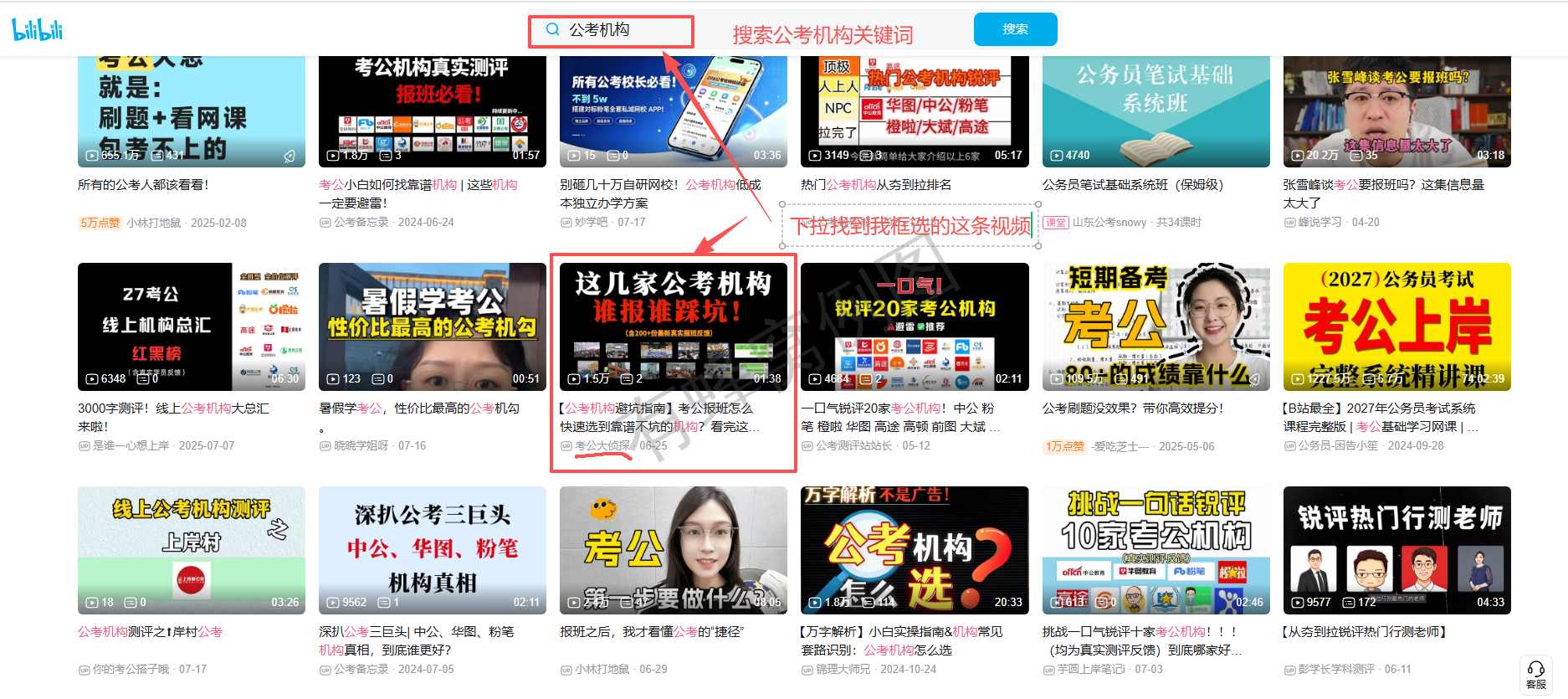Click the 1万点赞 tag
The height and width of the screenshot is (699, 1568).
(1064, 446)
